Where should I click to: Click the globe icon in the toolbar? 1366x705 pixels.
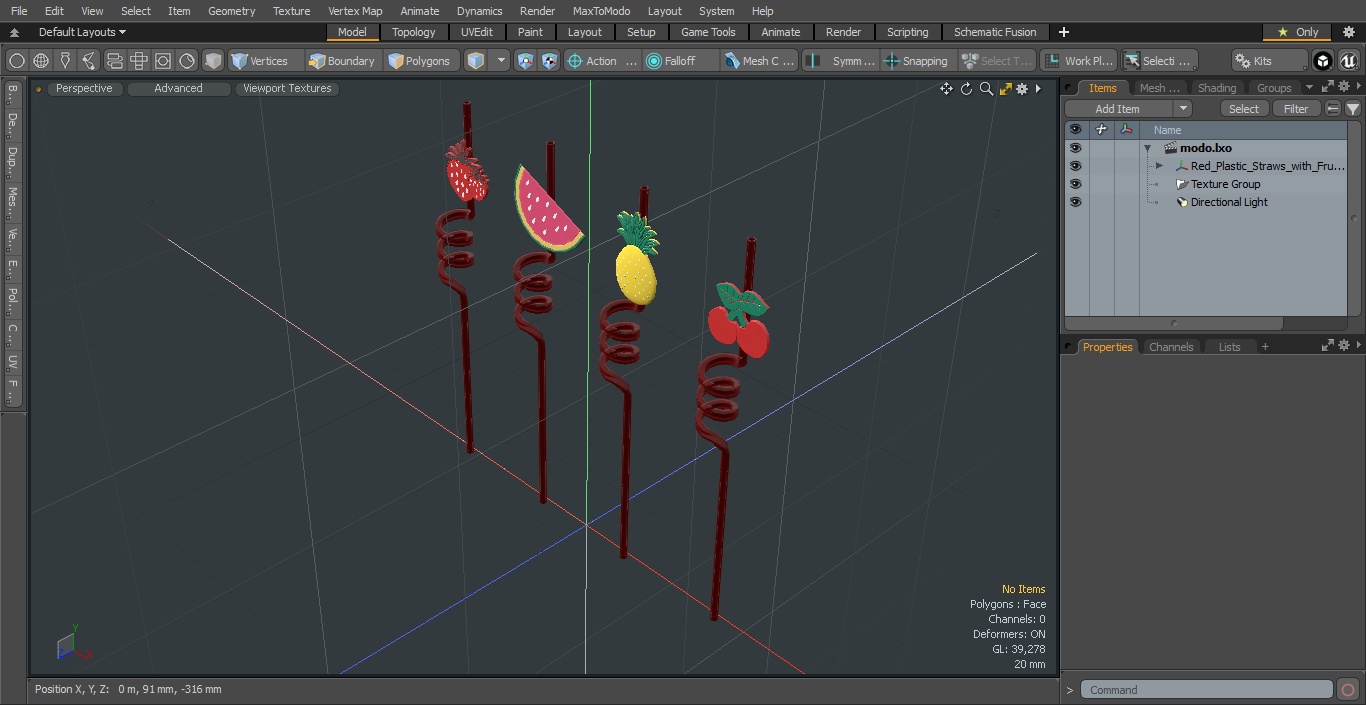(x=41, y=61)
